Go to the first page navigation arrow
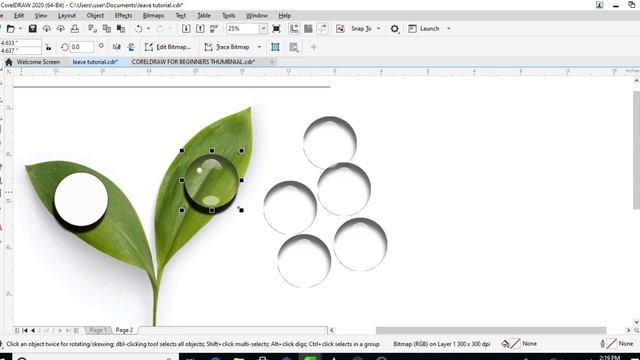Screen dimensions: 640x360 point(24,330)
